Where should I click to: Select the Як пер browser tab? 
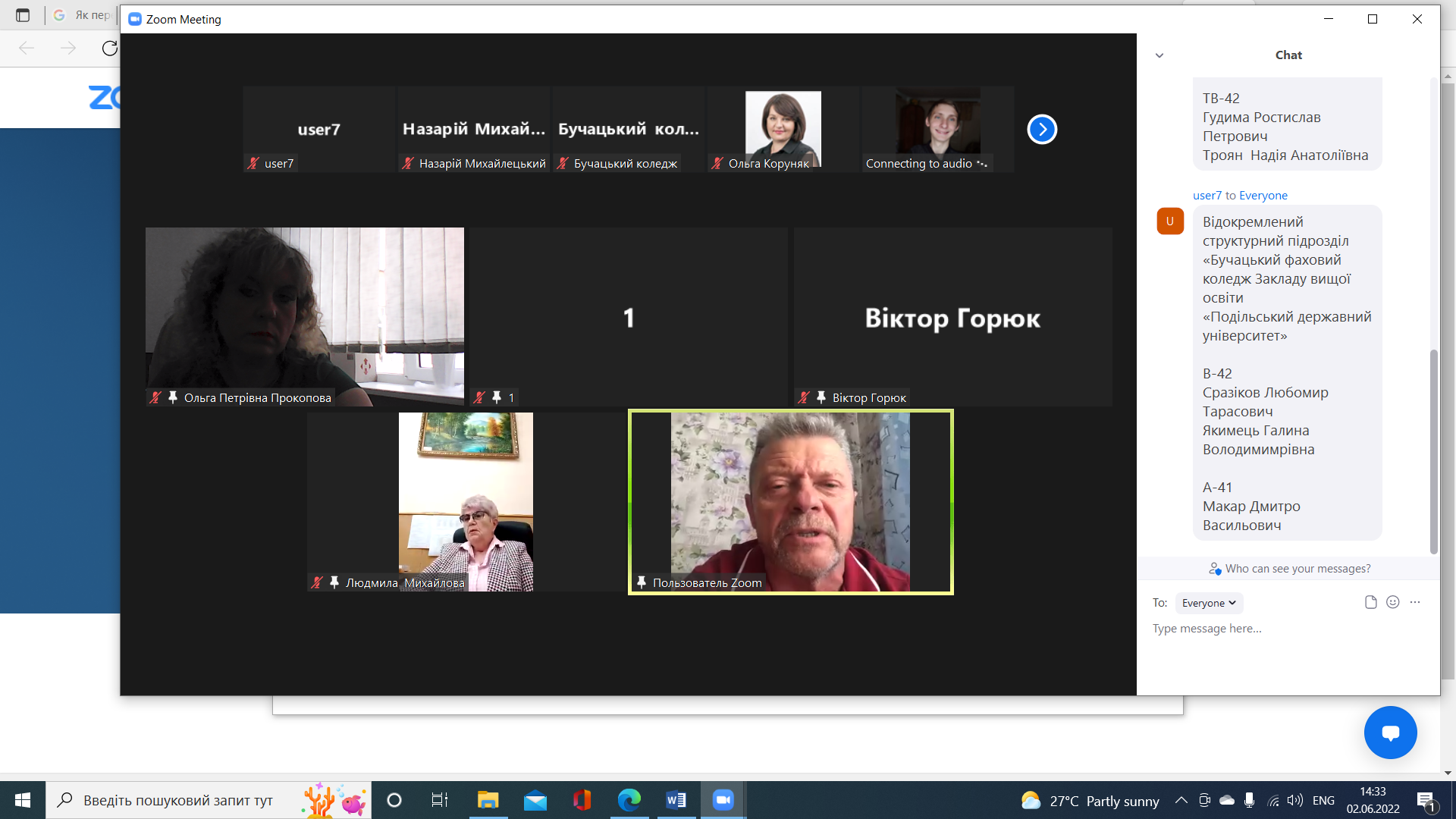pyautogui.click(x=83, y=15)
